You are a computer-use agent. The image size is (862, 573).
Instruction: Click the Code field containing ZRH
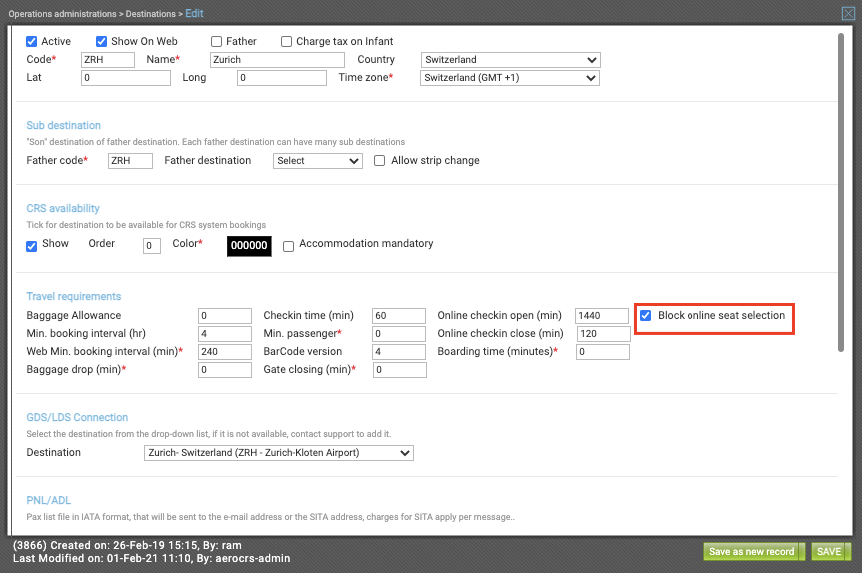[108, 59]
